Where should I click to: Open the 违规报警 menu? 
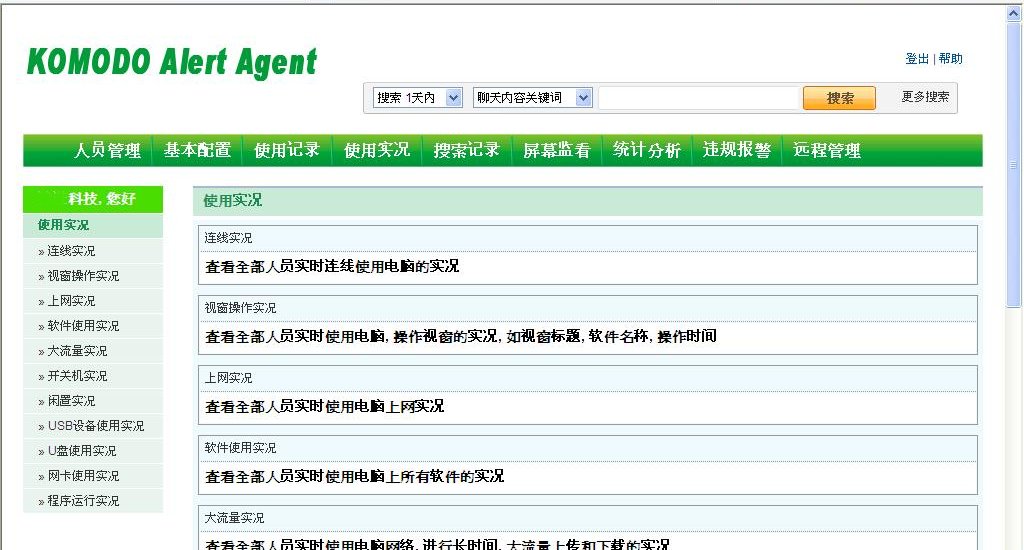pos(737,150)
